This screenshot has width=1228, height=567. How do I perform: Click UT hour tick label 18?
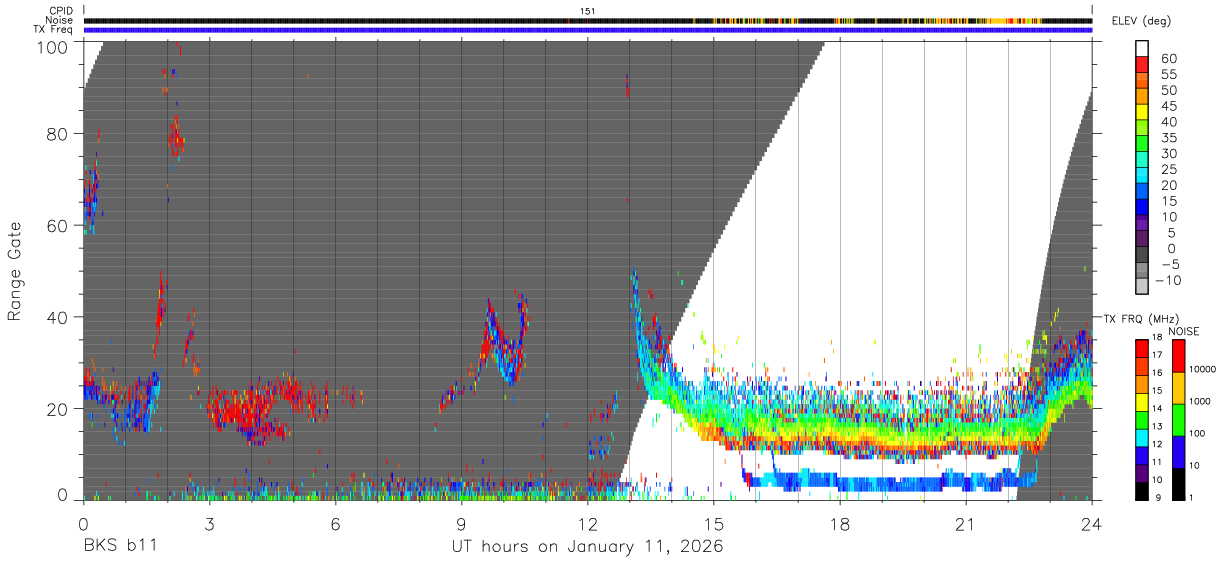click(839, 523)
